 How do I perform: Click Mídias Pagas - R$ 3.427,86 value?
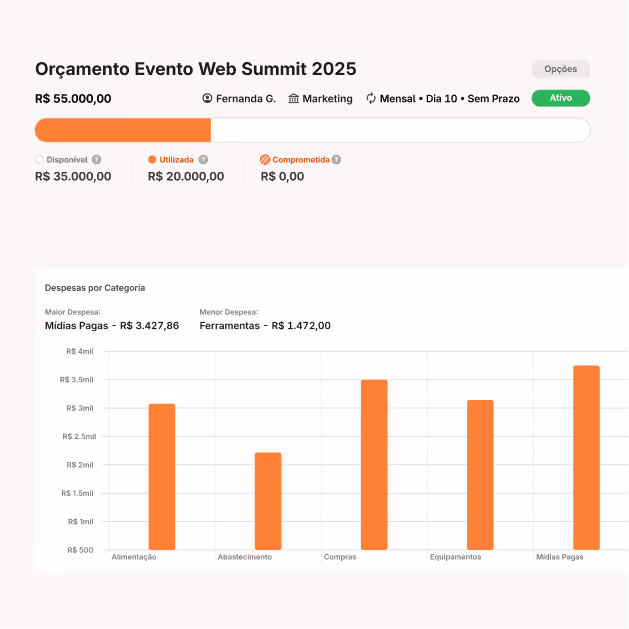[112, 326]
